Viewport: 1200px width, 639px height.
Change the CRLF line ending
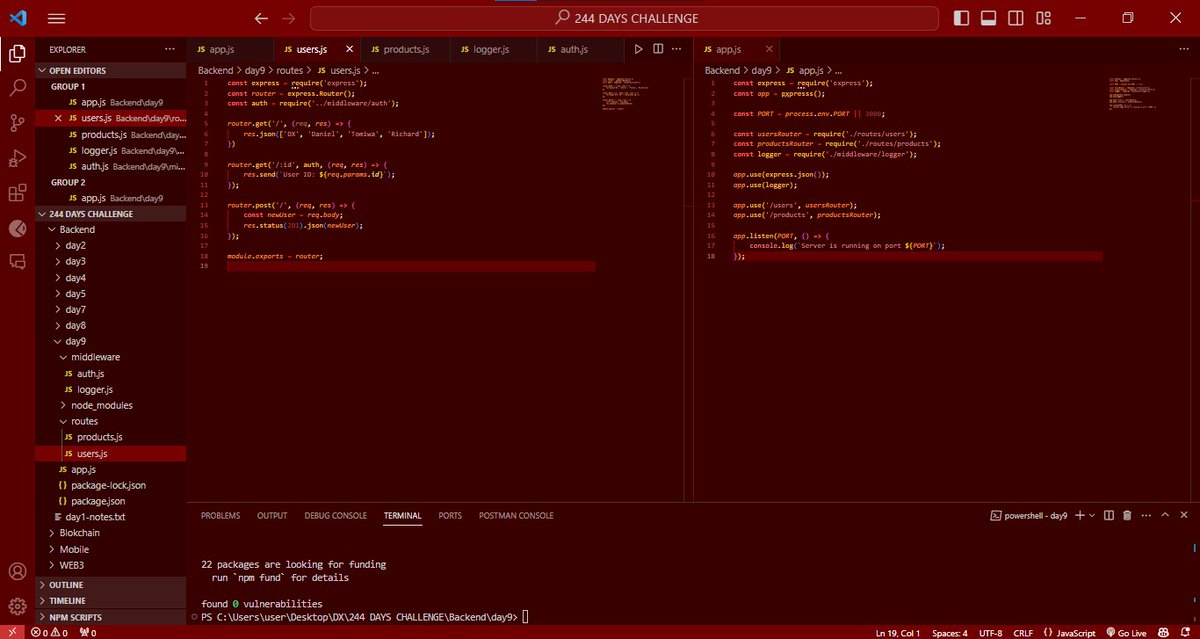[x=1022, y=632]
